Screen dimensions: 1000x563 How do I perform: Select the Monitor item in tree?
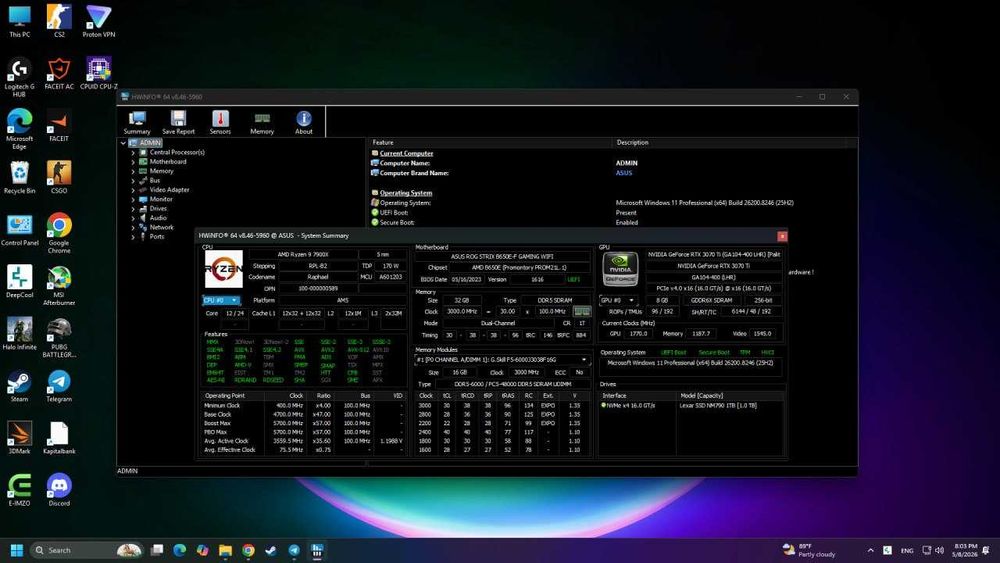point(161,199)
